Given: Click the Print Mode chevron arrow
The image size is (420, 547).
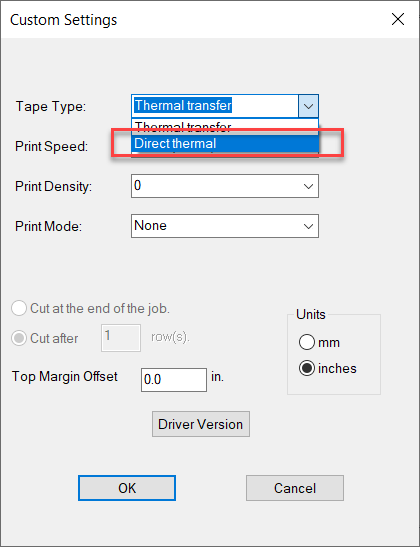Looking at the screenshot, I should coord(308,226).
